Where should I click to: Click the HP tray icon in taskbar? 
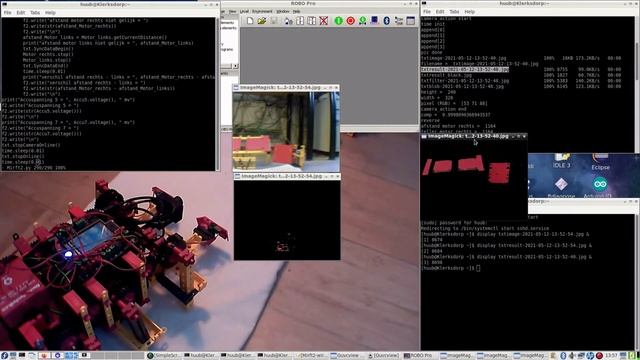[x=590, y=356]
